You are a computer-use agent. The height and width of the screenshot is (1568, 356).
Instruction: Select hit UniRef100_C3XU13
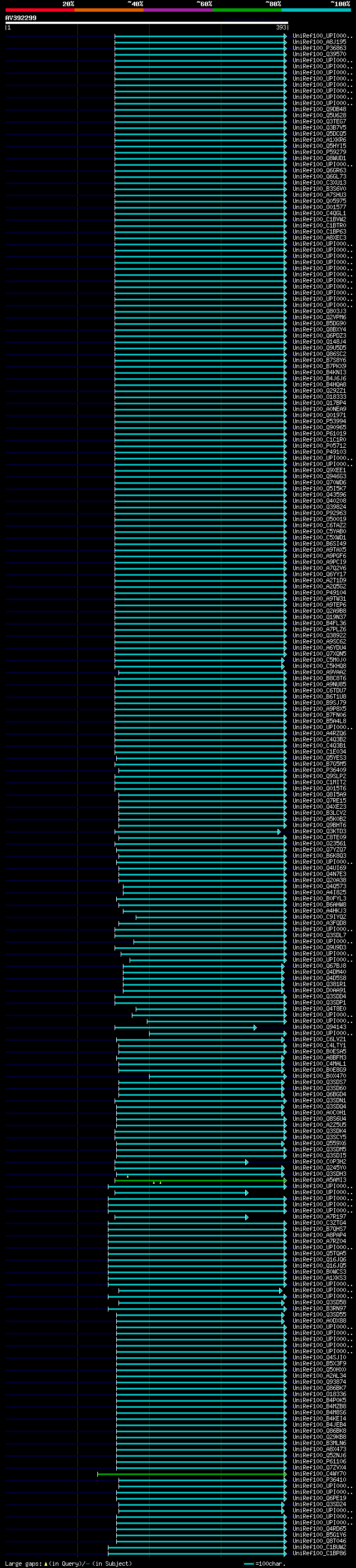click(x=319, y=182)
